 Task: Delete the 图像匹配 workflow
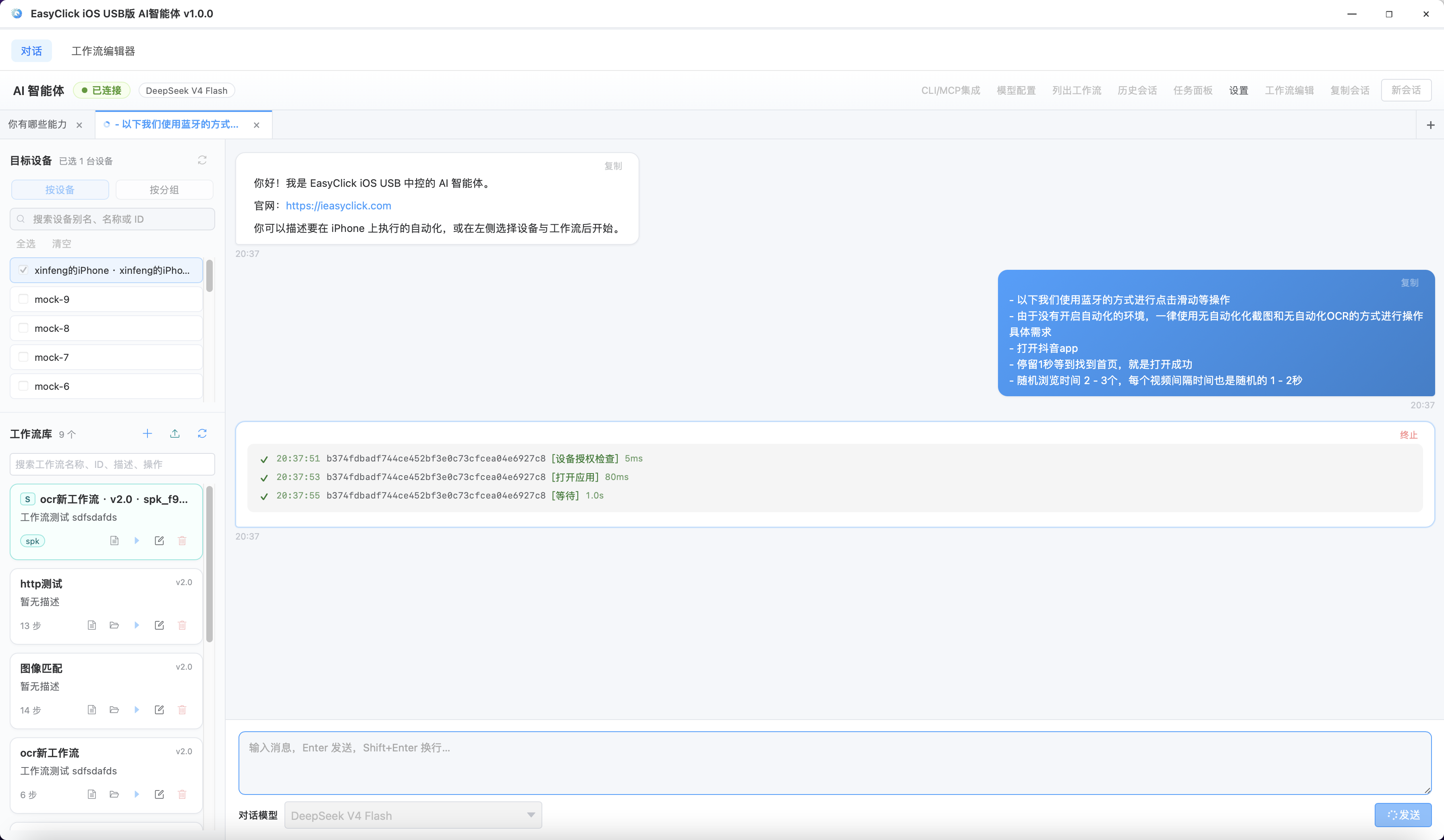[182, 710]
